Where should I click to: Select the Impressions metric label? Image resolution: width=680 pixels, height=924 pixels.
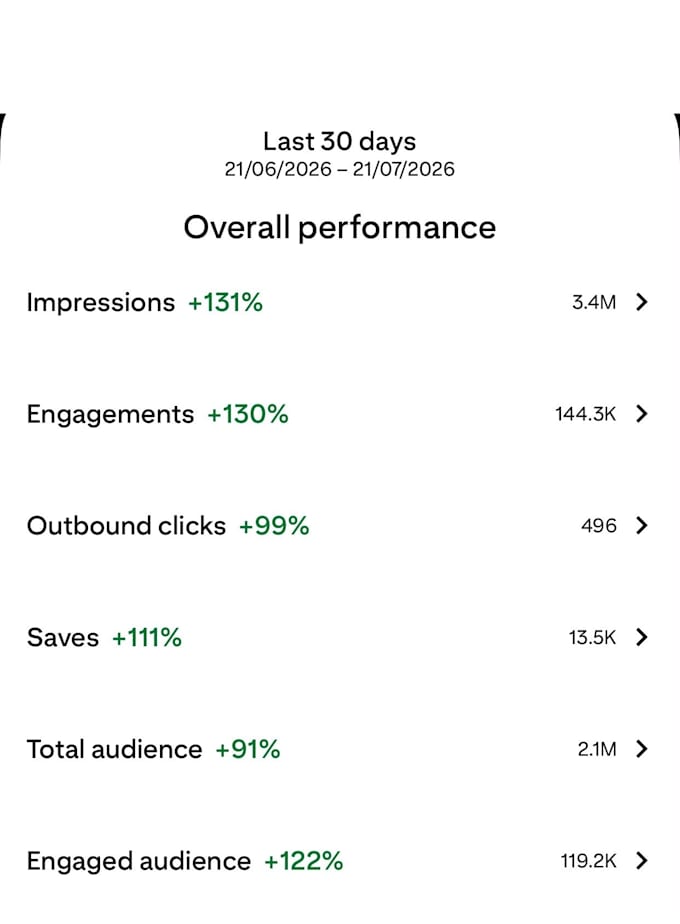point(101,303)
